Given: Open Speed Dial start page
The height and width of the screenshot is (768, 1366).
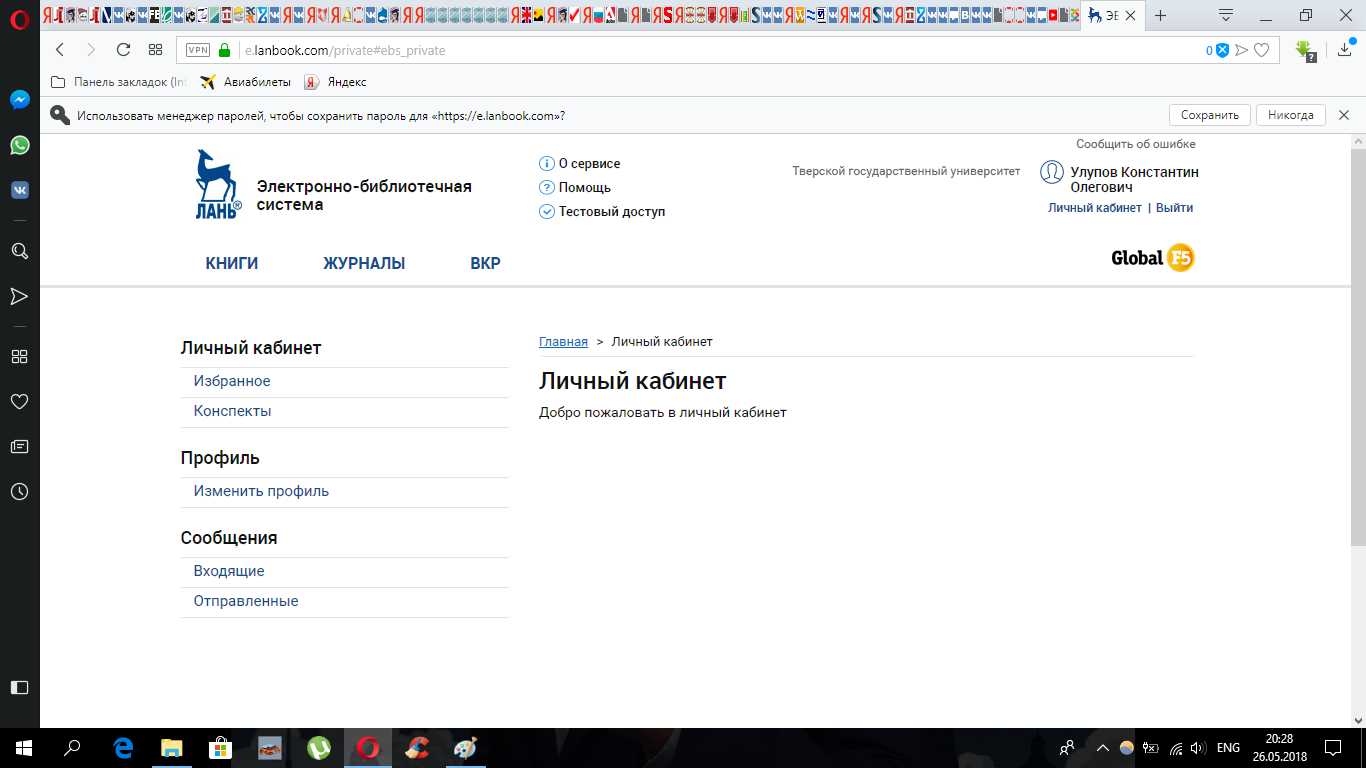Looking at the screenshot, I should point(155,50).
